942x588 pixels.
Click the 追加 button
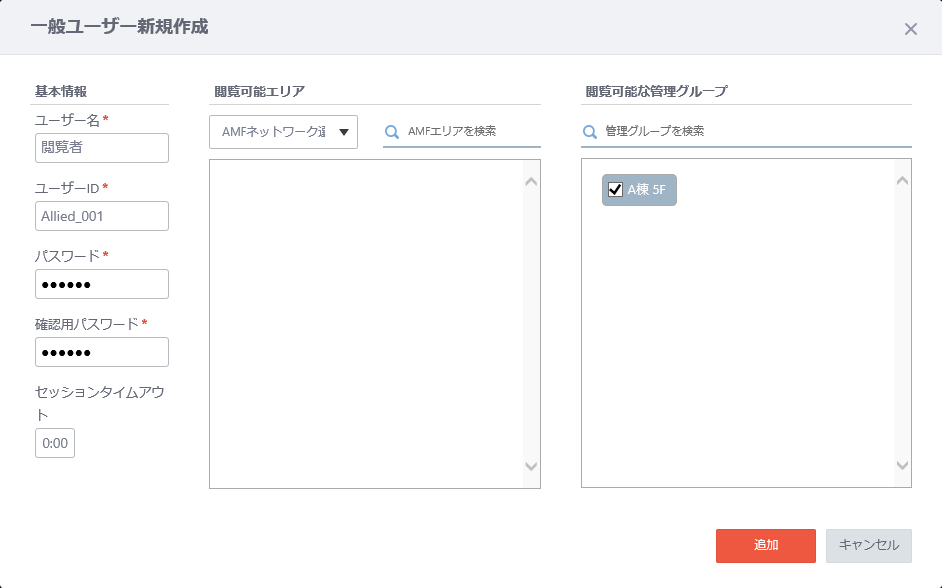click(766, 545)
